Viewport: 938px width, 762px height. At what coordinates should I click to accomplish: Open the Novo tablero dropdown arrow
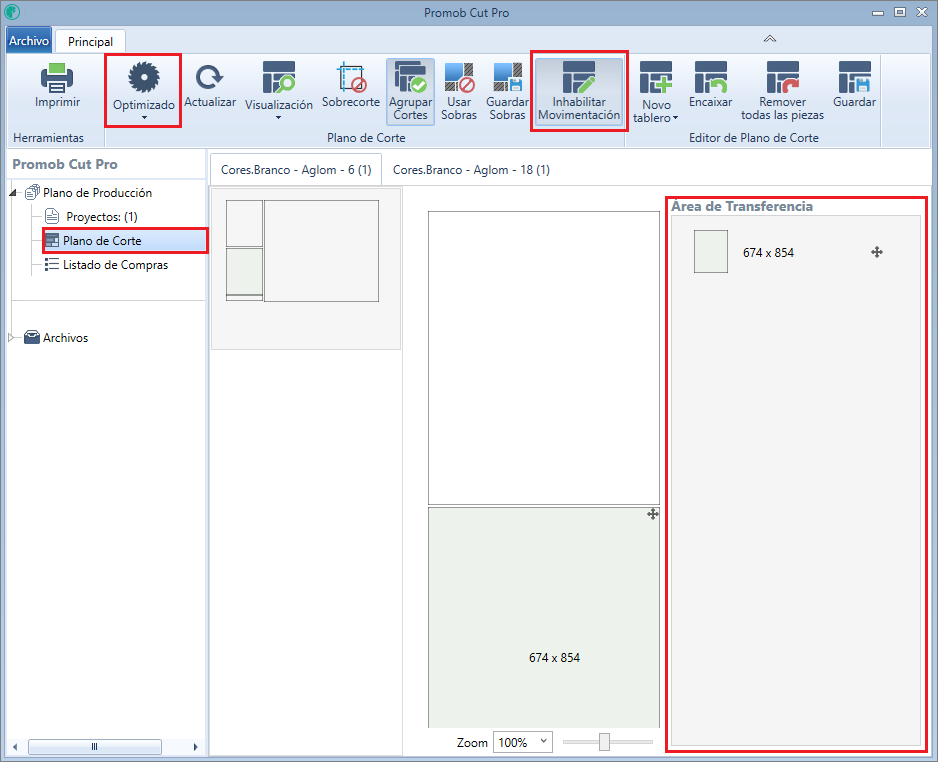coord(675,118)
